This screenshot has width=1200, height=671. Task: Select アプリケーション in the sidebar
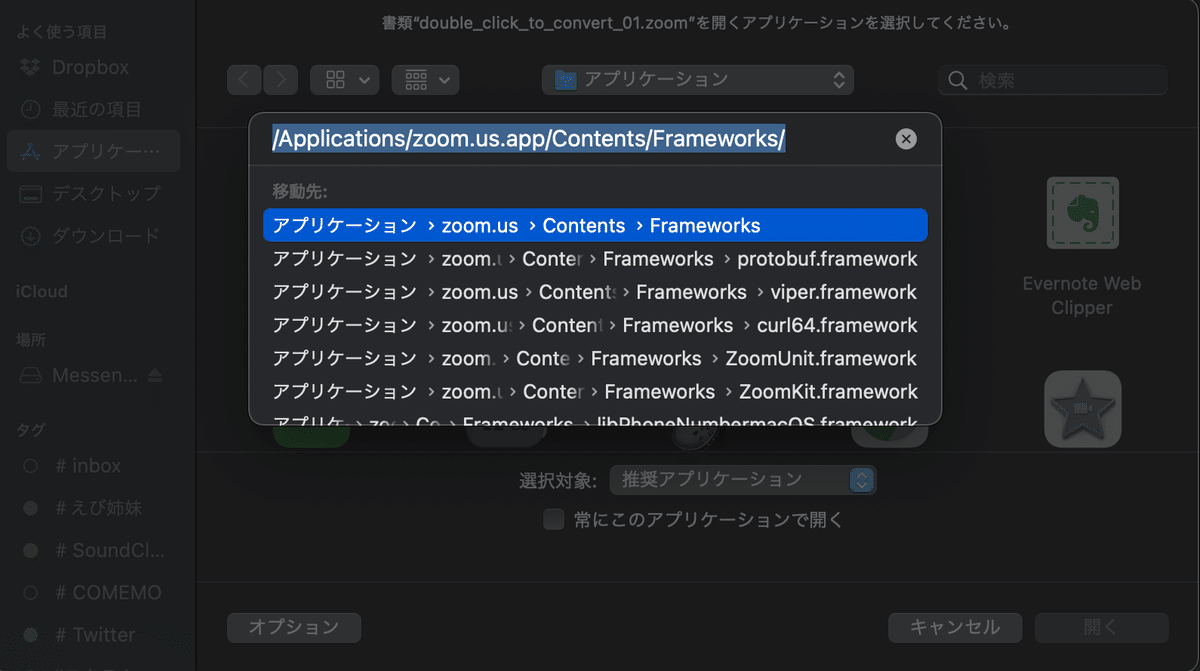tap(92, 152)
